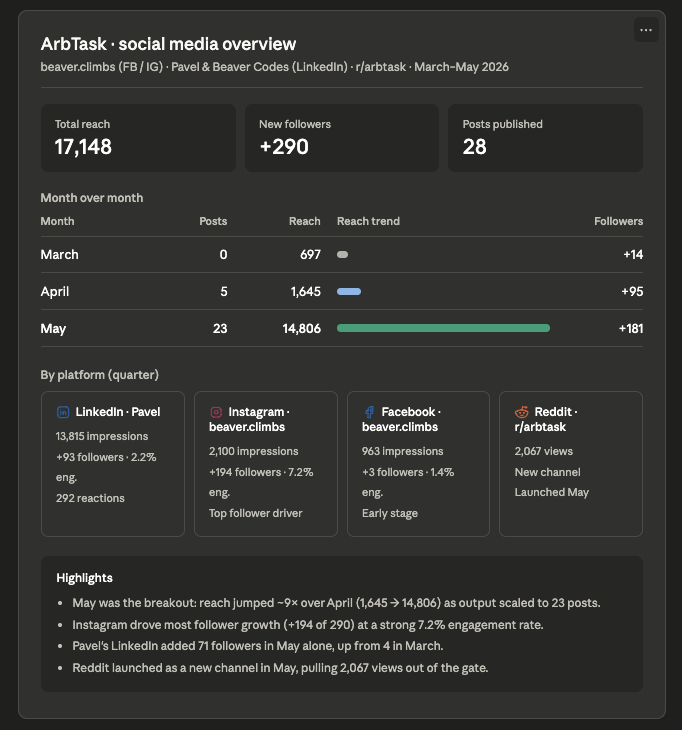Viewport: 682px width, 730px height.
Task: Click the May followers value +181
Action: pos(631,329)
